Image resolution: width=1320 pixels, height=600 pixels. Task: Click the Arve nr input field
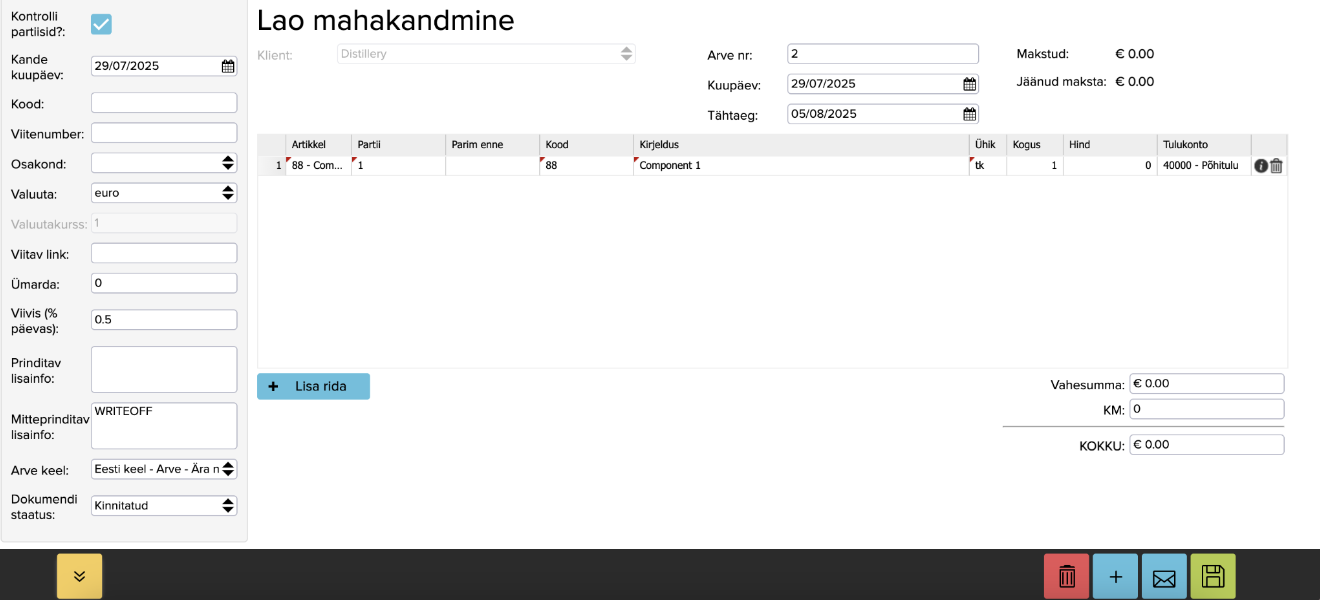[x=882, y=54]
